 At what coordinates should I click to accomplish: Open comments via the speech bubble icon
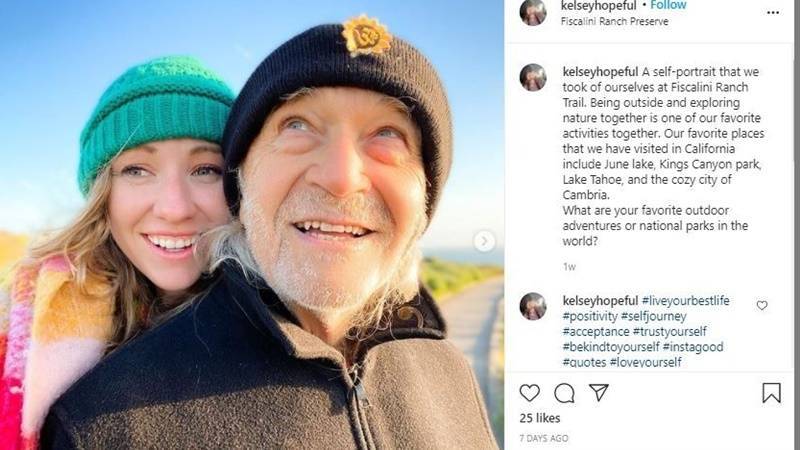click(564, 393)
